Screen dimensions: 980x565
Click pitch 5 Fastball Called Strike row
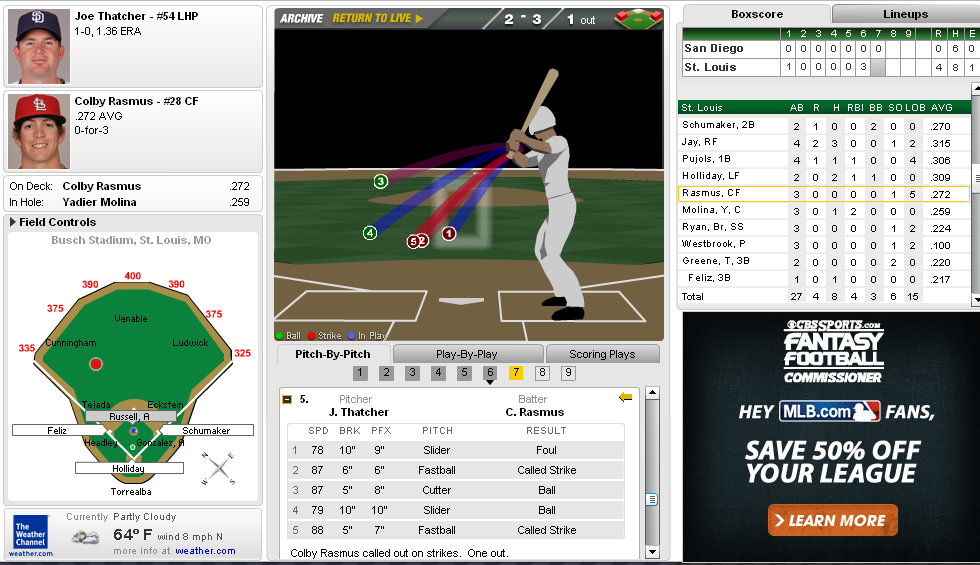coord(456,530)
